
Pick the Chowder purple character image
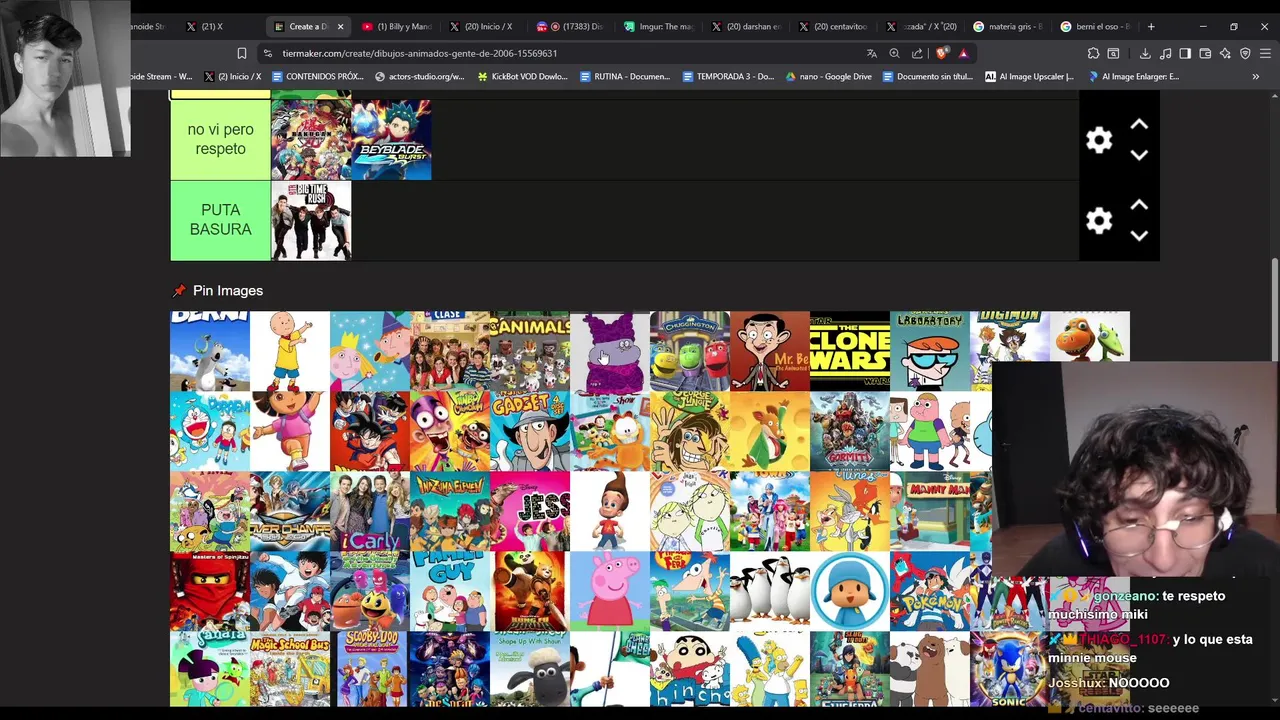610,351
